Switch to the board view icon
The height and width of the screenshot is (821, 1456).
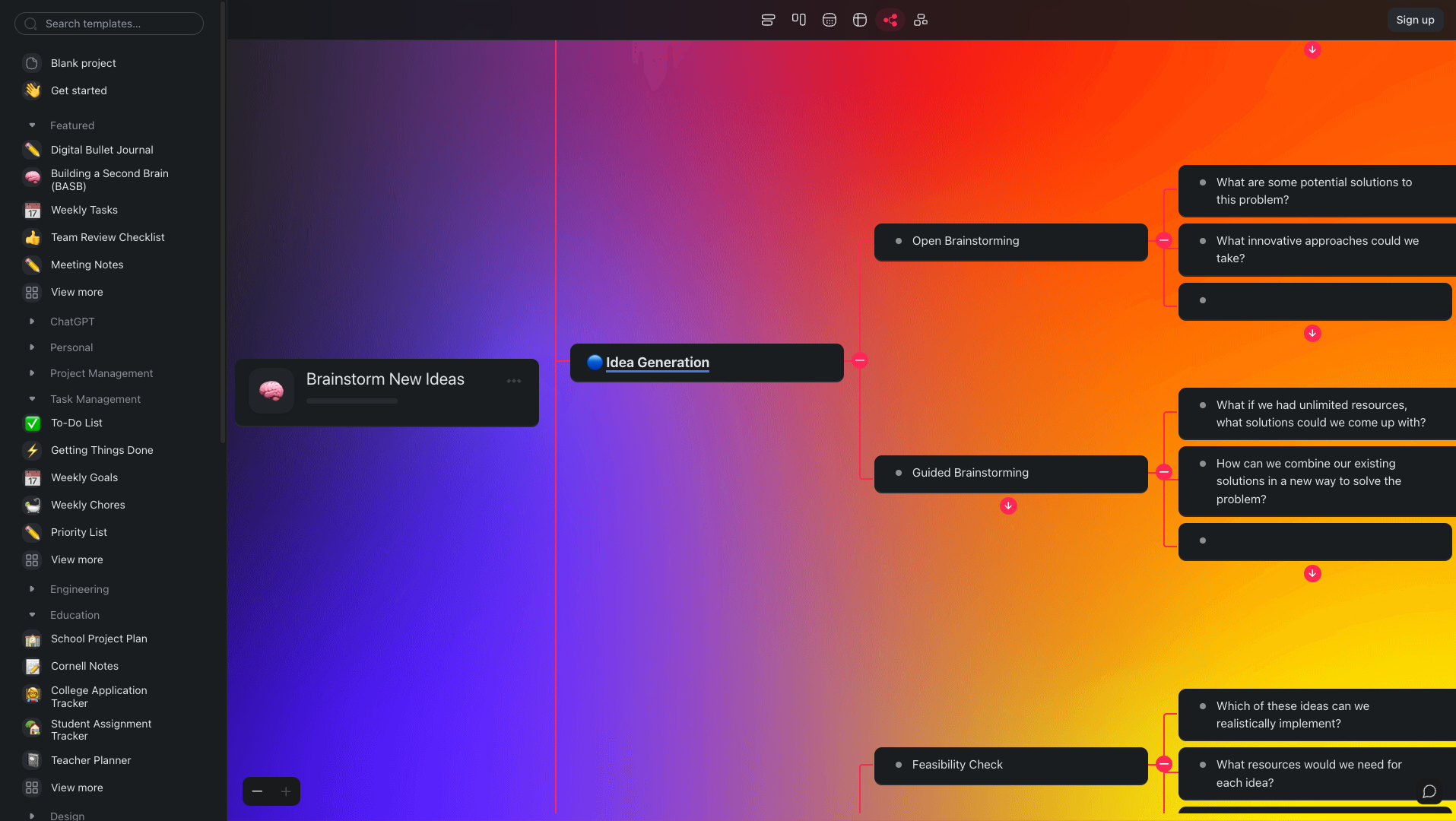pyautogui.click(x=798, y=20)
